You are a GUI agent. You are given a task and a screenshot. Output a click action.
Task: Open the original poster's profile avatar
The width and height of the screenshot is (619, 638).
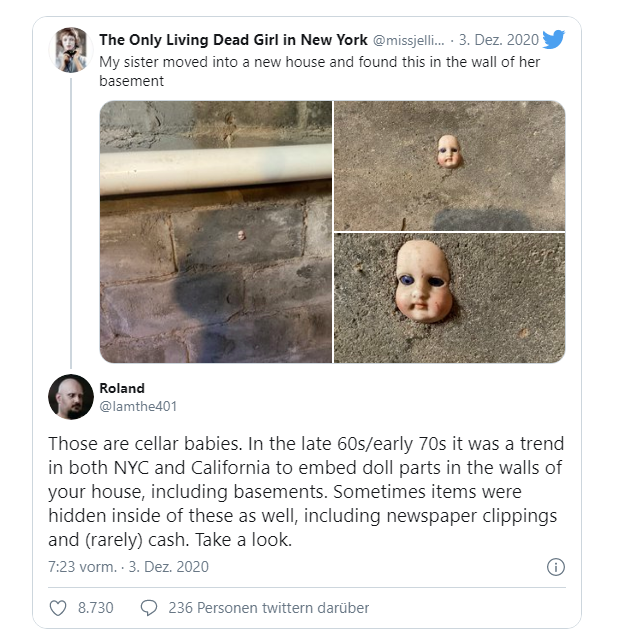[71, 50]
